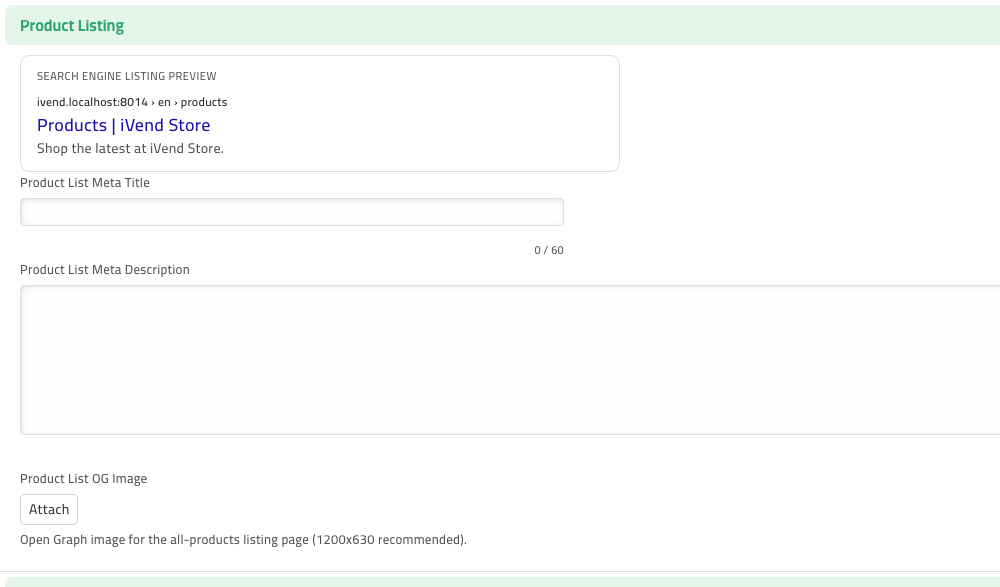Select the preview URL ivend.localhost:8014 › en › products
Screen dimensions: 1000x587
(x=132, y=102)
